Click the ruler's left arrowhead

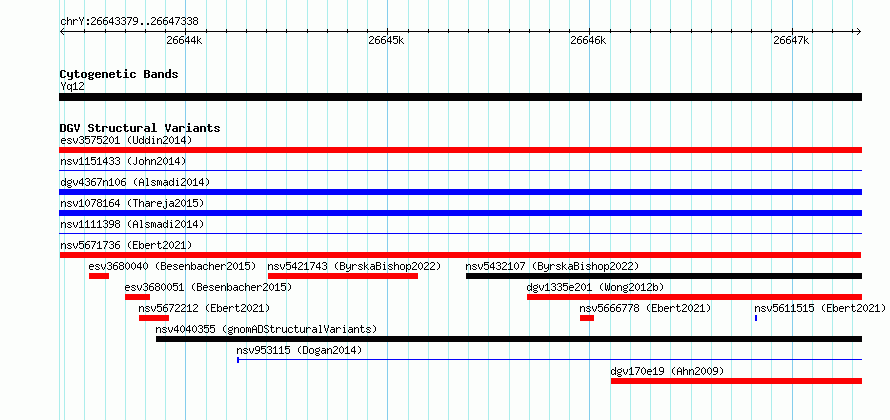(x=62, y=31)
